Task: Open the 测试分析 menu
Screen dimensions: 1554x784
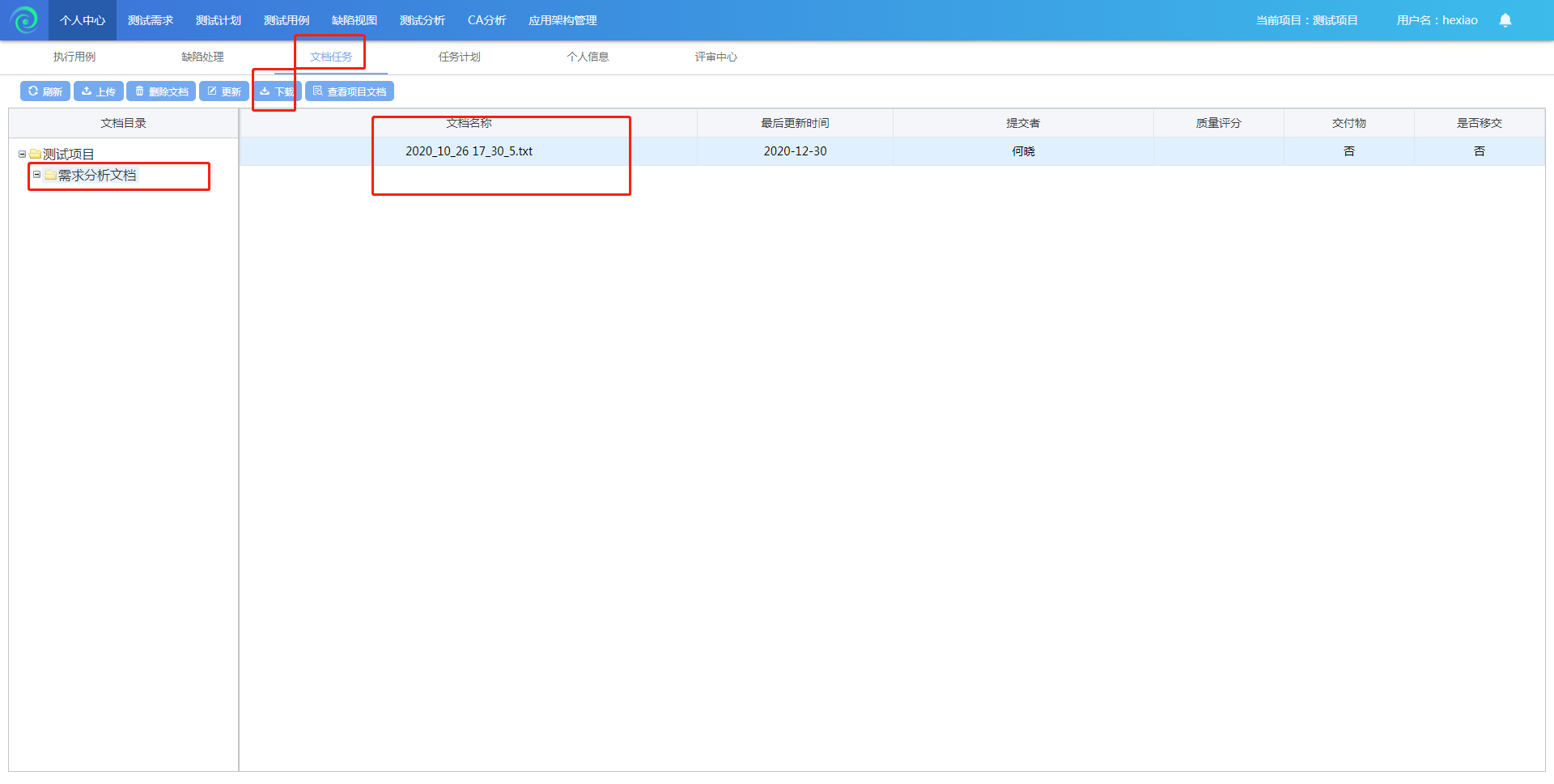Action: (422, 20)
